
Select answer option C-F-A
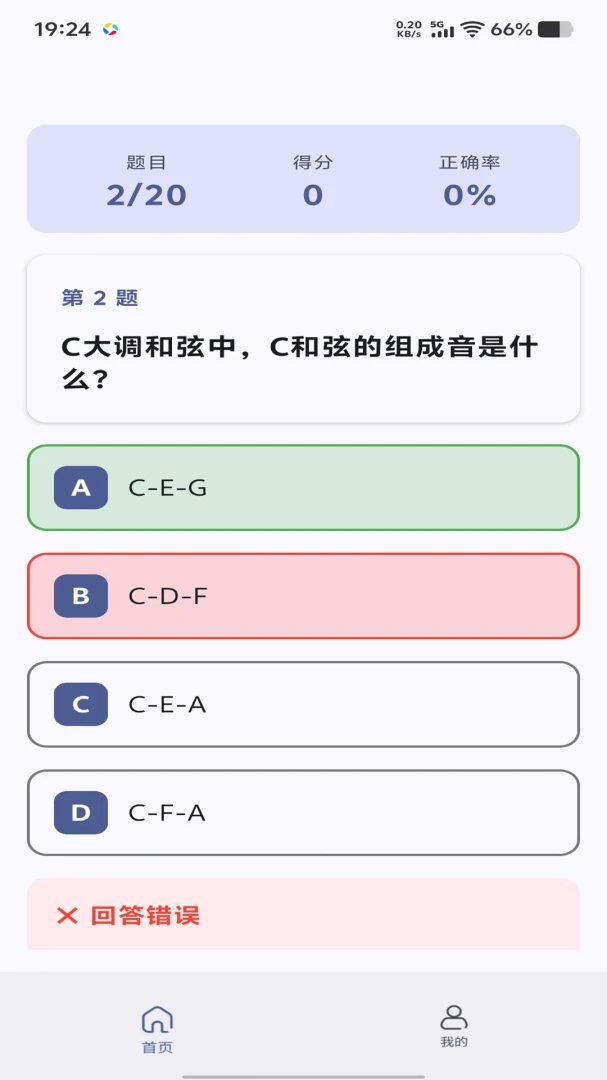pos(303,813)
